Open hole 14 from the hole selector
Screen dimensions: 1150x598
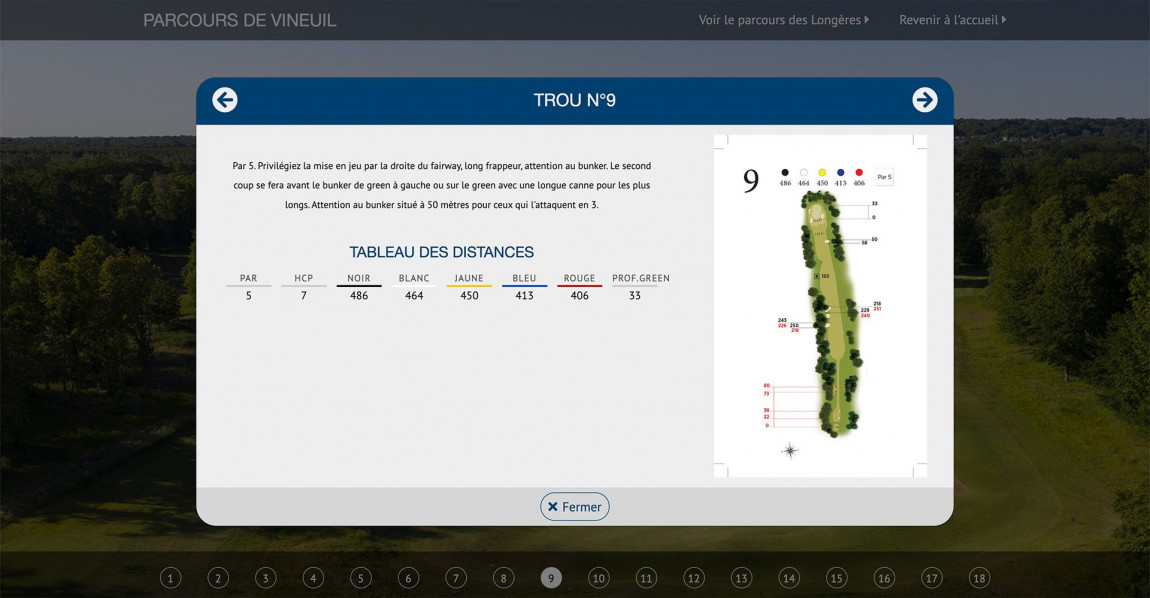pyautogui.click(x=789, y=578)
